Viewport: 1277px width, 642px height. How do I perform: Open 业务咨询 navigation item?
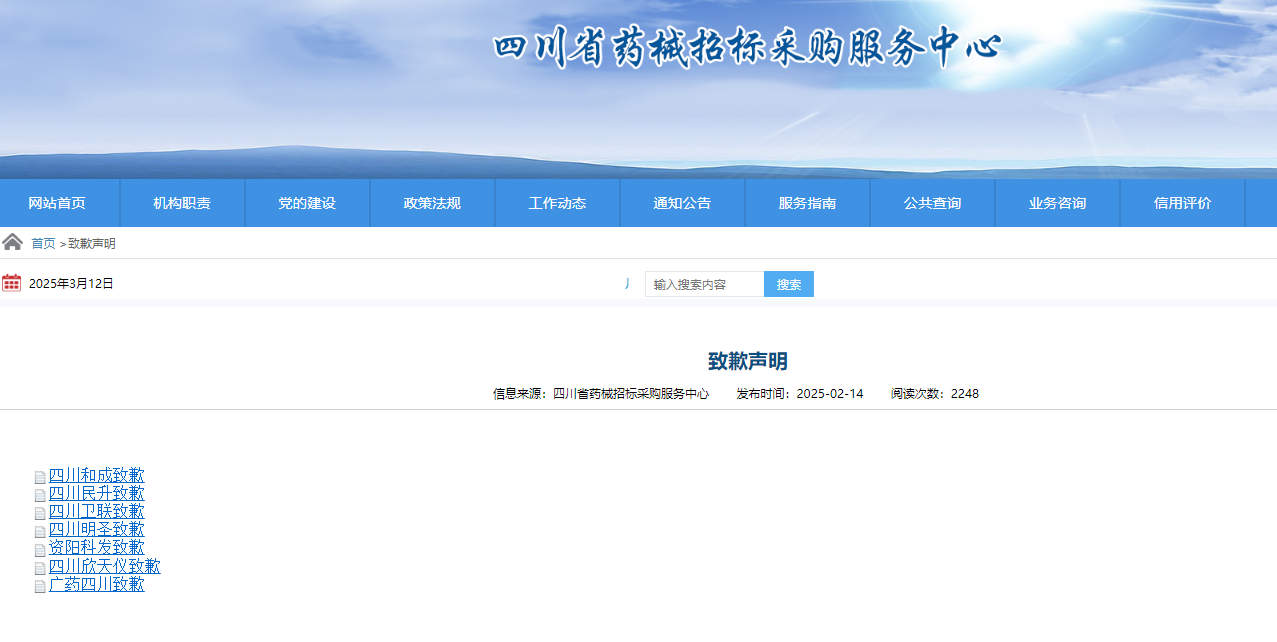[x=1057, y=203]
